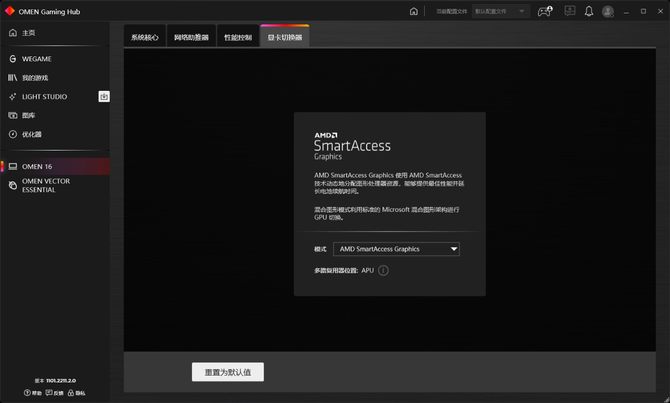Switch to the 系统核心 tab
Viewport: 670px width, 403px height.
click(144, 37)
